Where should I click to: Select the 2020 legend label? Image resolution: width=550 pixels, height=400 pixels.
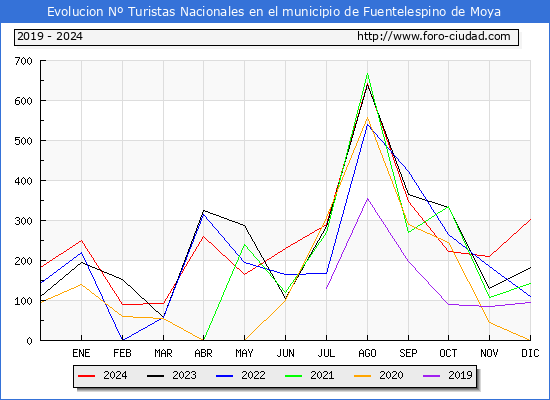[391, 375]
